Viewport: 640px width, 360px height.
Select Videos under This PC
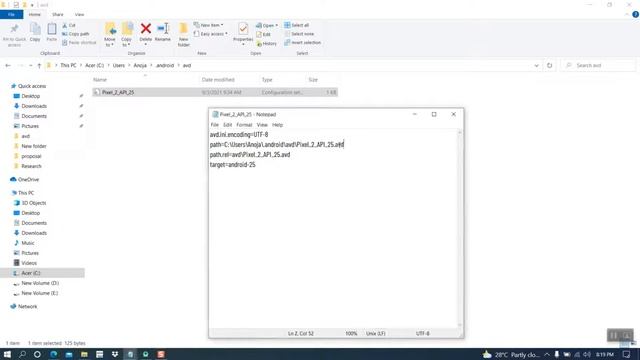tap(29, 263)
